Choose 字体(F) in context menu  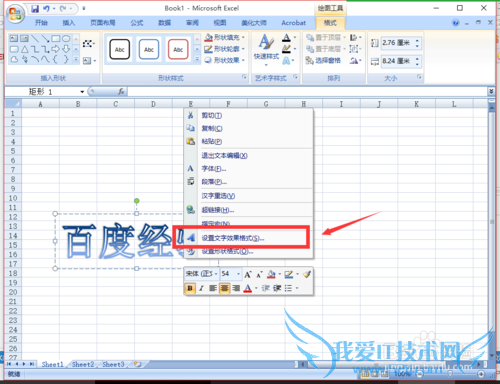point(248,169)
